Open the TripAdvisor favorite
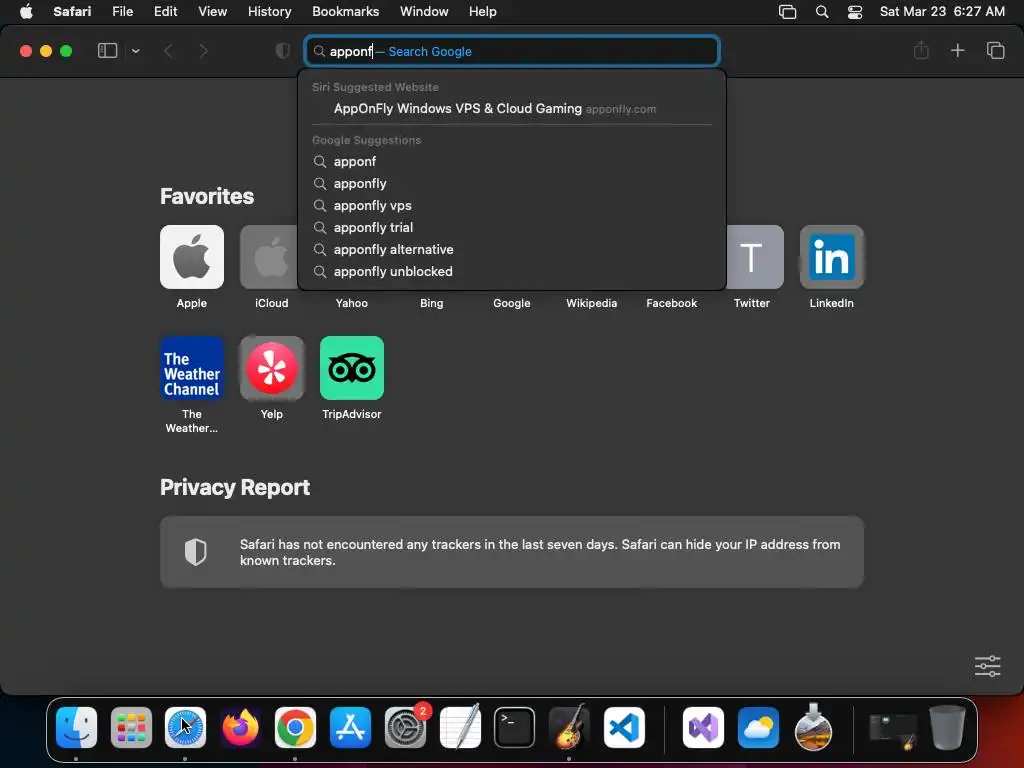This screenshot has width=1024, height=768. pos(352,368)
